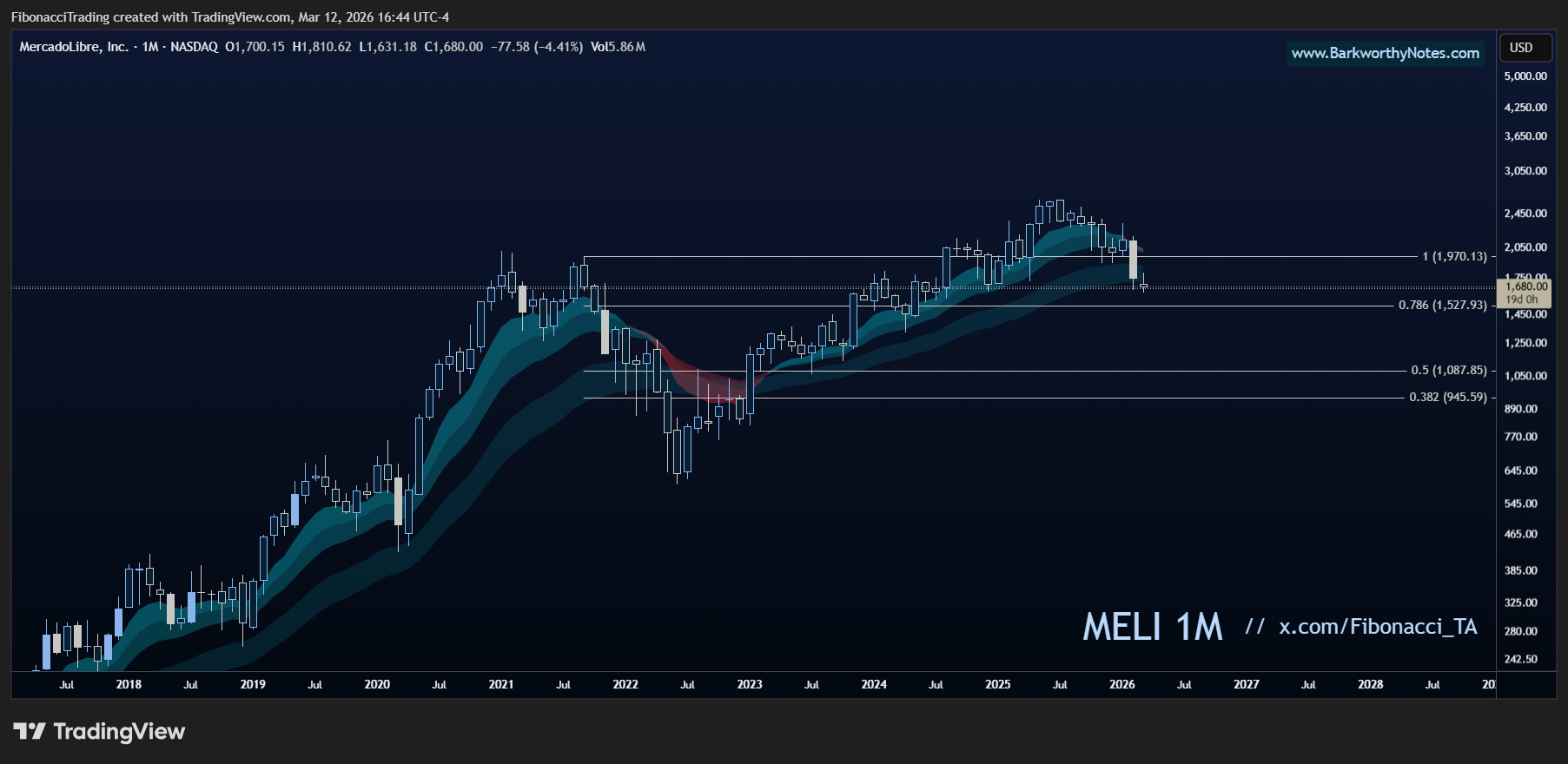Image resolution: width=1568 pixels, height=764 pixels.
Task: Click the 5,000.00 price axis label
Action: [x=1525, y=76]
